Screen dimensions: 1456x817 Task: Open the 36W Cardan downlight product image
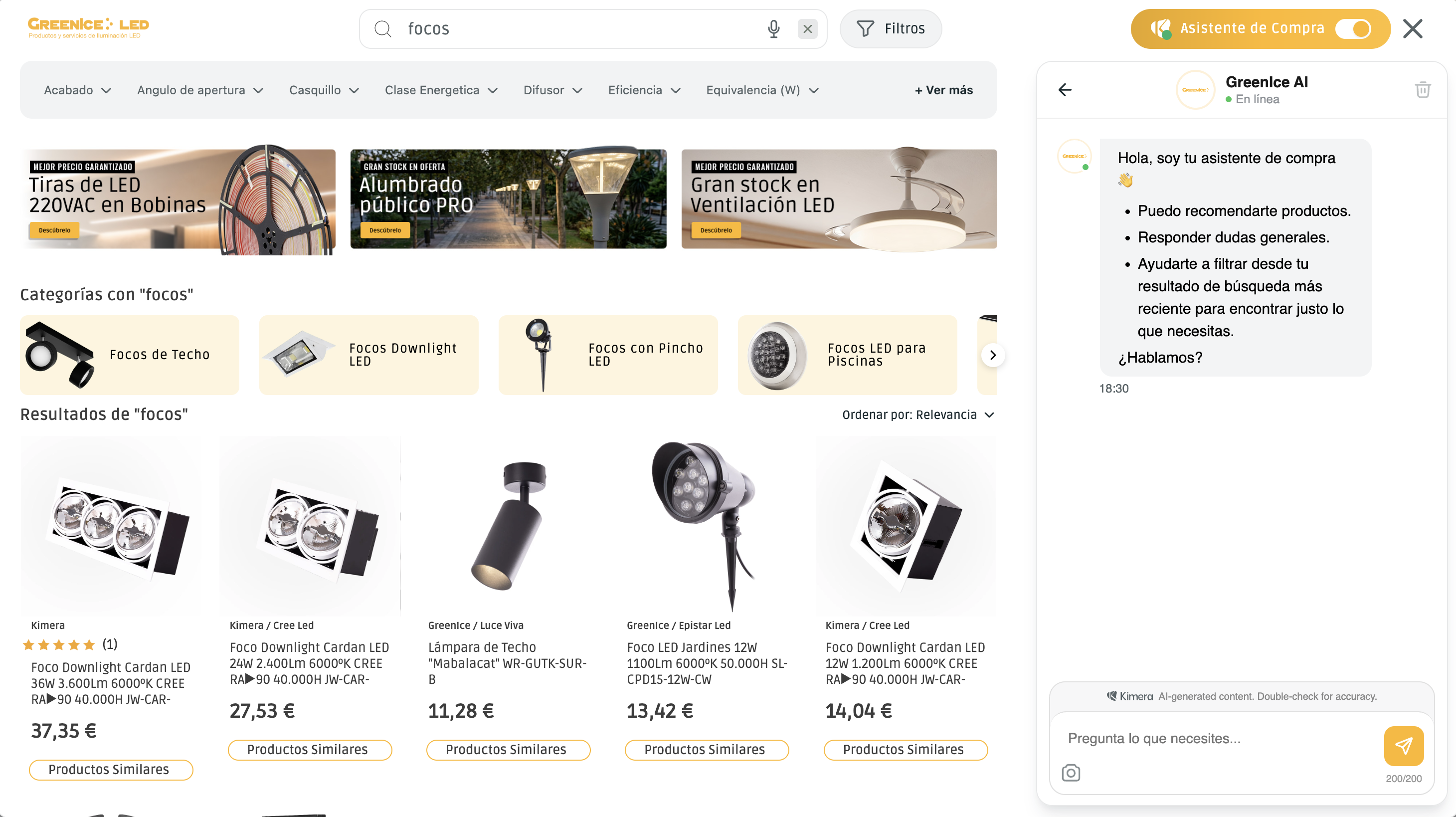click(x=111, y=526)
